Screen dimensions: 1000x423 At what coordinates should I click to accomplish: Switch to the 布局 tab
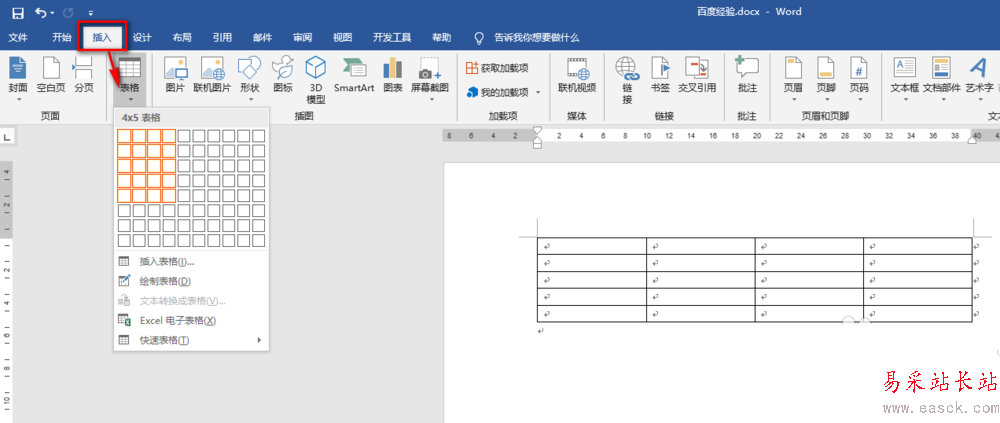(x=182, y=38)
